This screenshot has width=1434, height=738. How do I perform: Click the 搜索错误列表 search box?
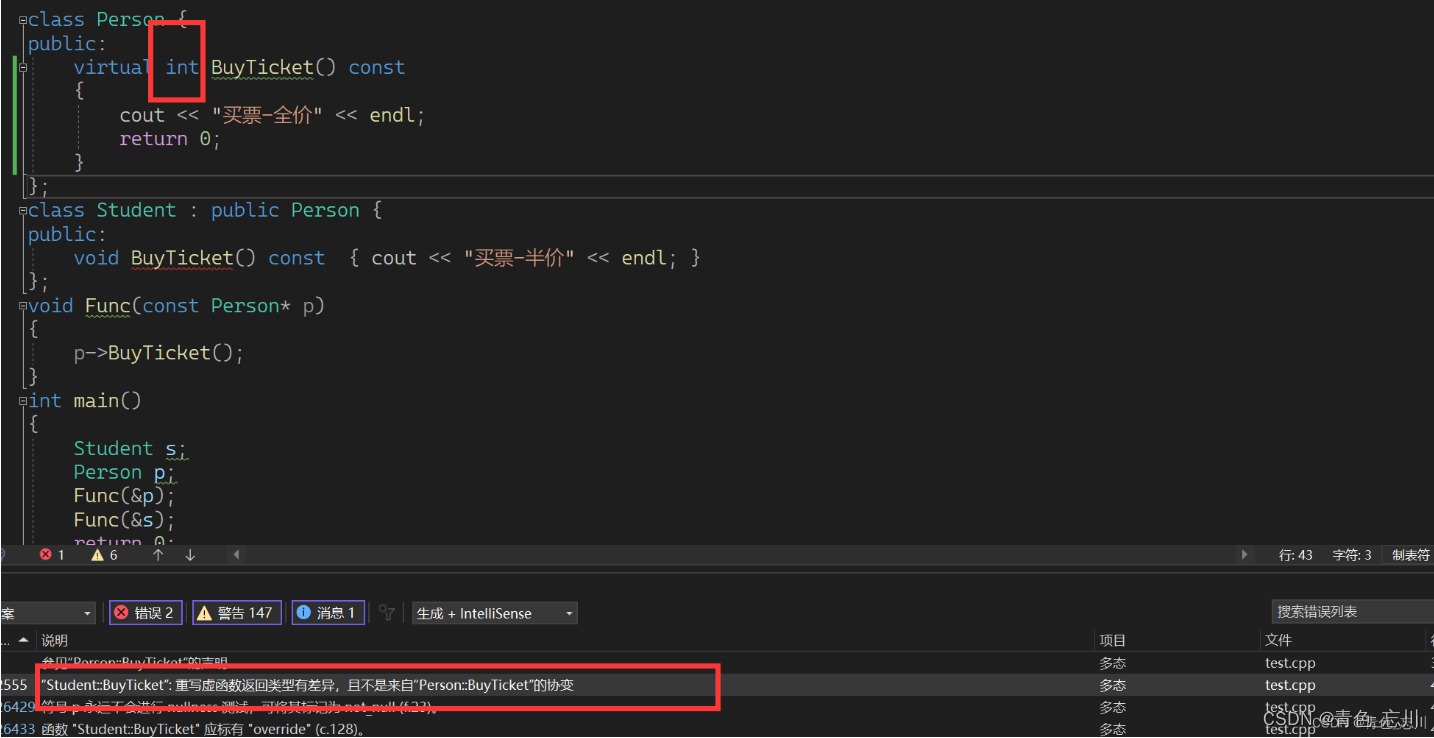tap(1353, 611)
